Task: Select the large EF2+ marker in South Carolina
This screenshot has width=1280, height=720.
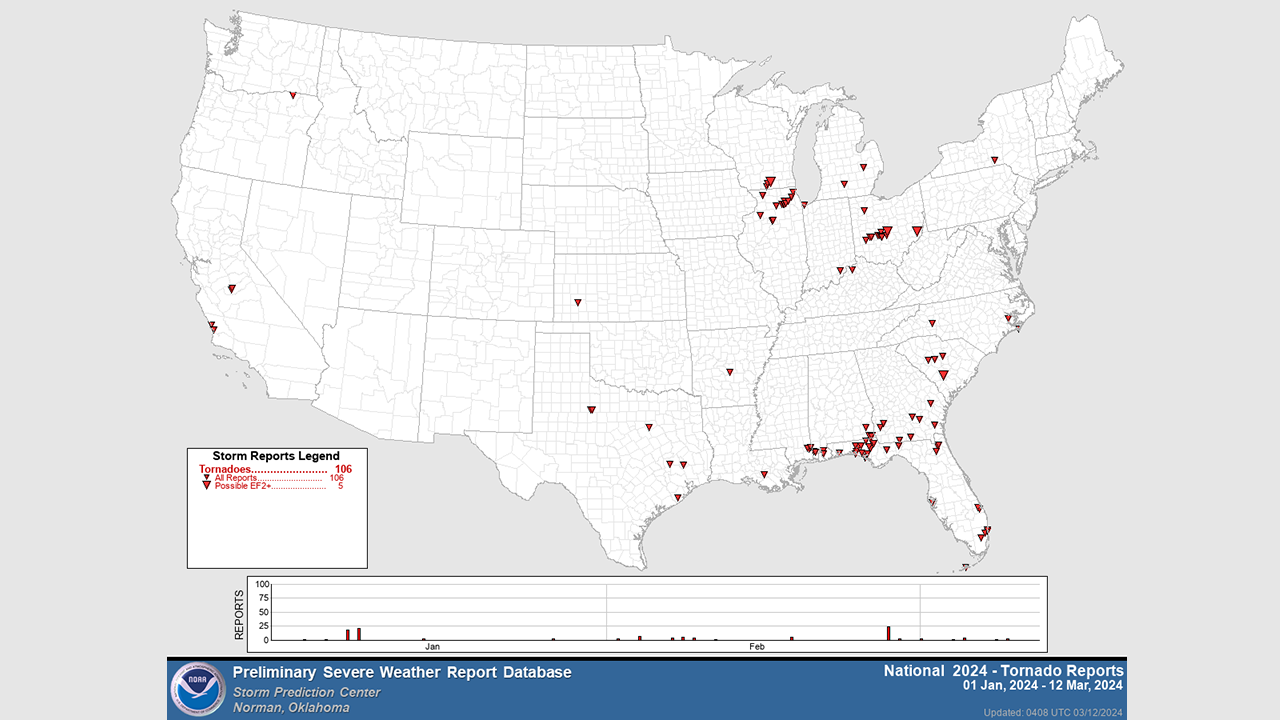Action: (943, 376)
